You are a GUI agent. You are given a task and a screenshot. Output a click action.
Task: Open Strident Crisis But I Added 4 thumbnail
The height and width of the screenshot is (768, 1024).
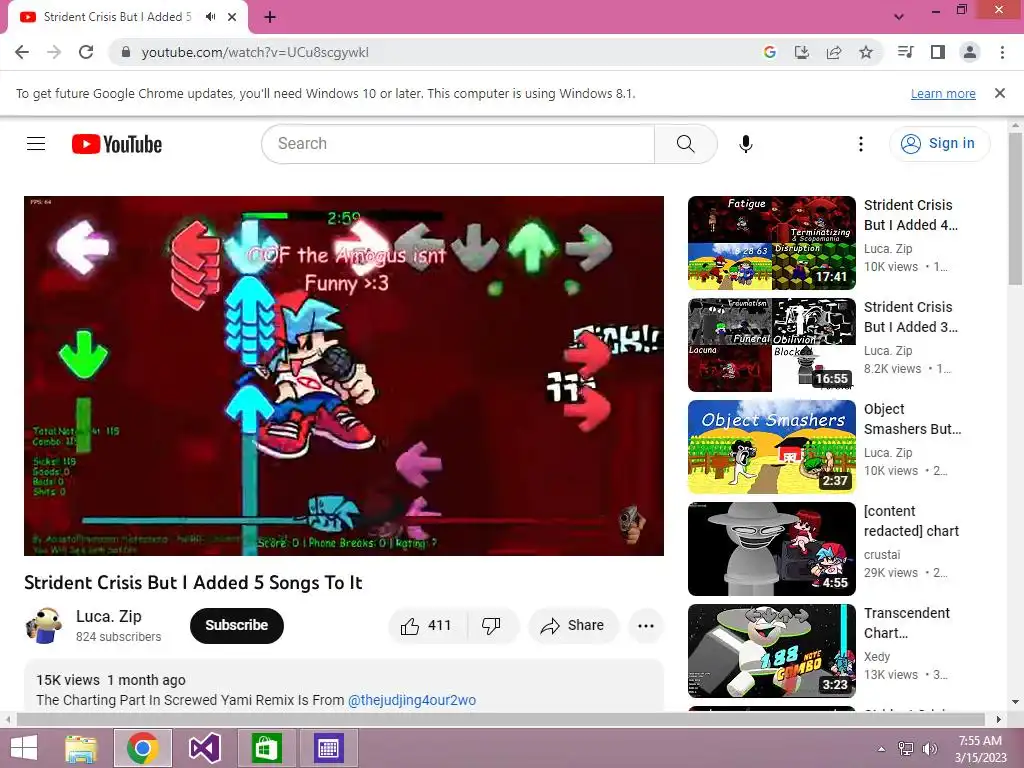(772, 243)
